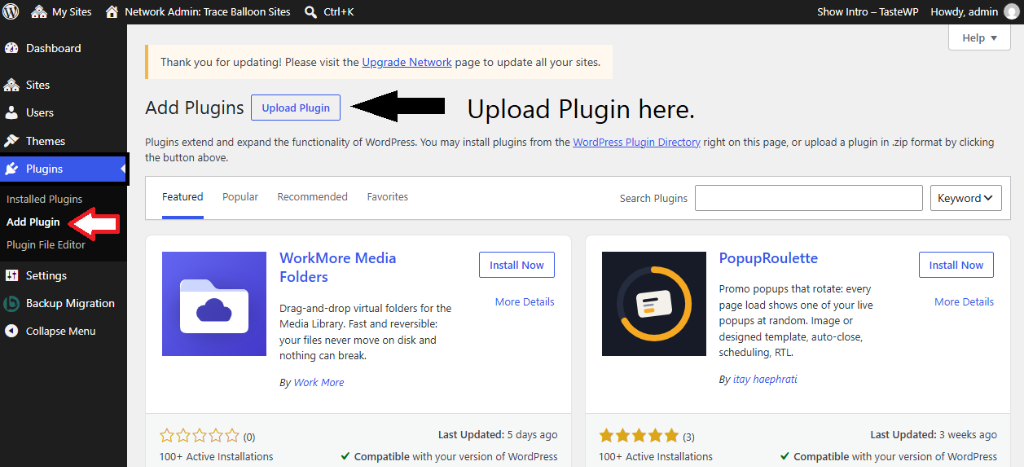Image resolution: width=1024 pixels, height=467 pixels.
Task: Open the Ctrl+K search magnifier
Action: 311,12
